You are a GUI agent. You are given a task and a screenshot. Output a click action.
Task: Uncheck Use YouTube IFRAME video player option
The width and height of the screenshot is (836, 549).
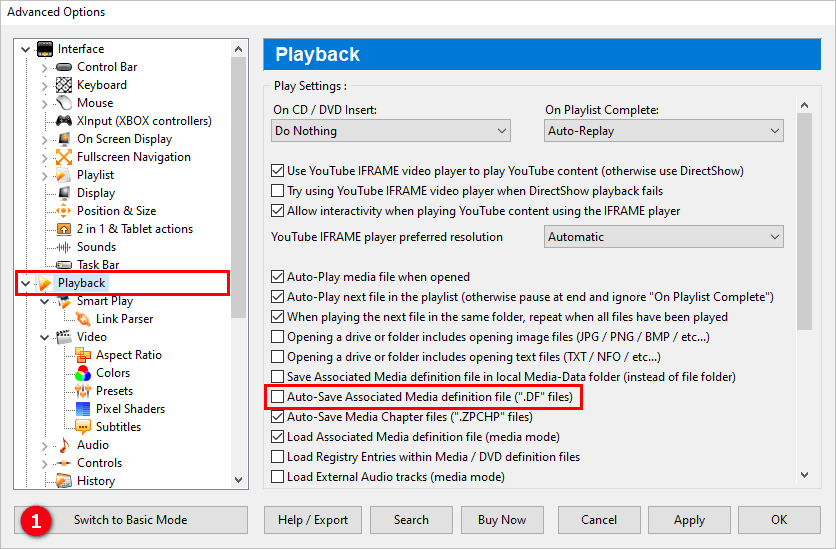point(277,171)
